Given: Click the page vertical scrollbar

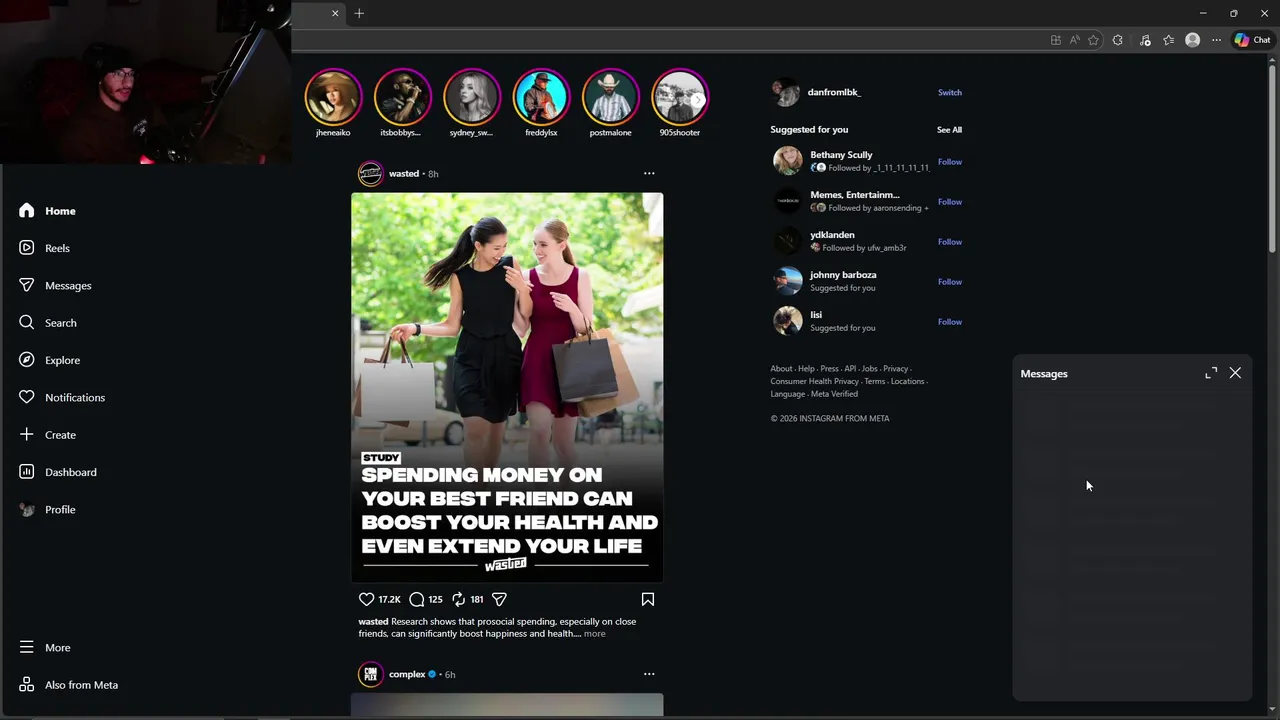Looking at the screenshot, I should tap(1272, 160).
